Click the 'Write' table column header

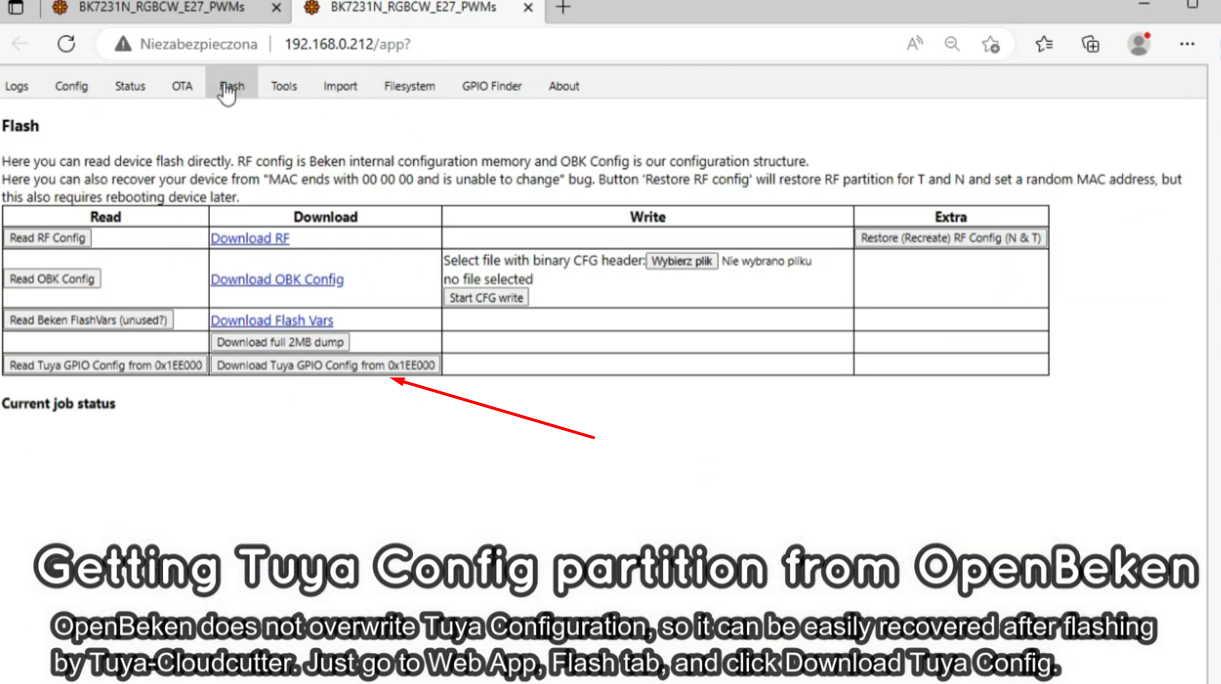648,216
